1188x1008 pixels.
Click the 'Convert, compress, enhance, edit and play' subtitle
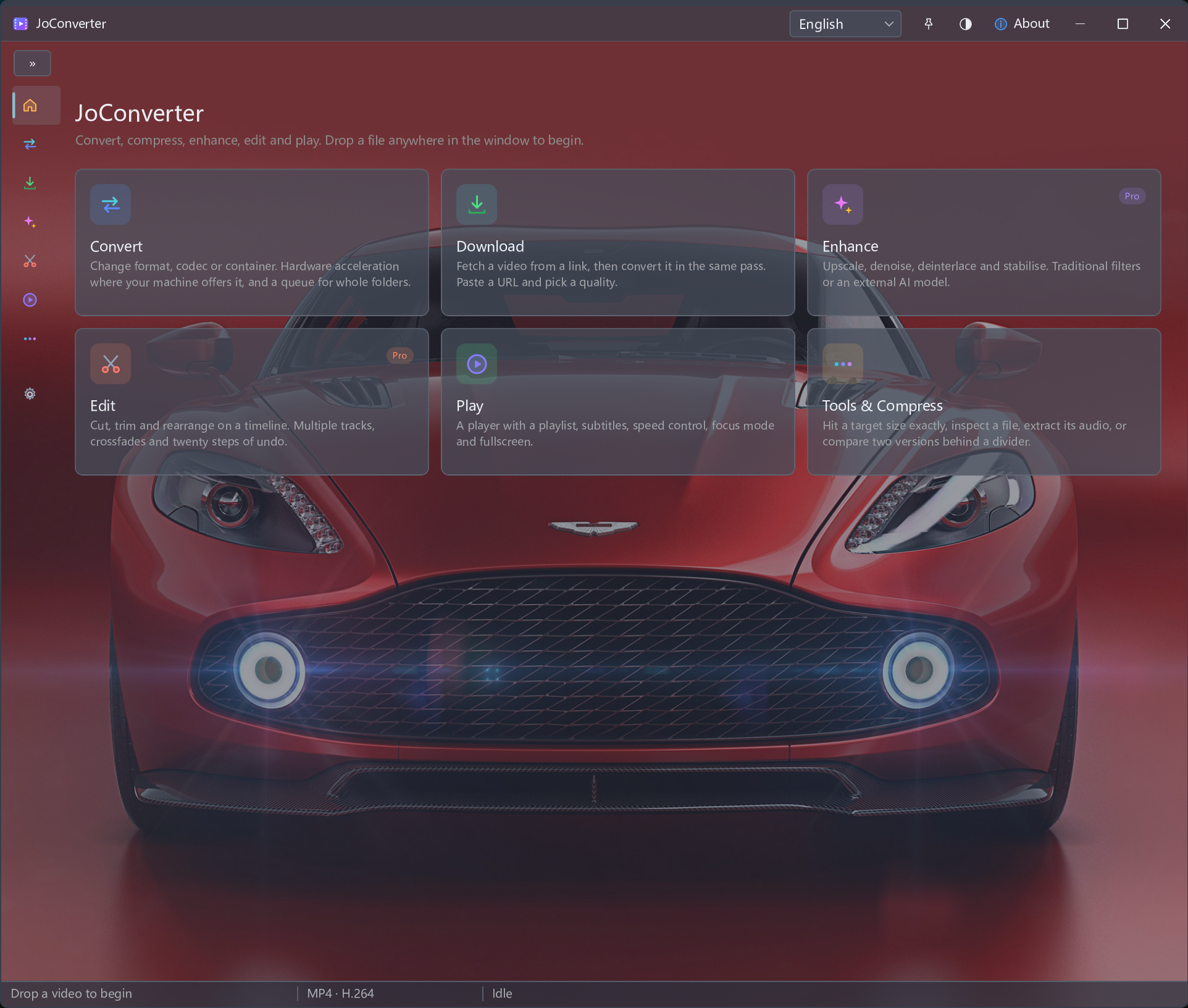[330, 140]
